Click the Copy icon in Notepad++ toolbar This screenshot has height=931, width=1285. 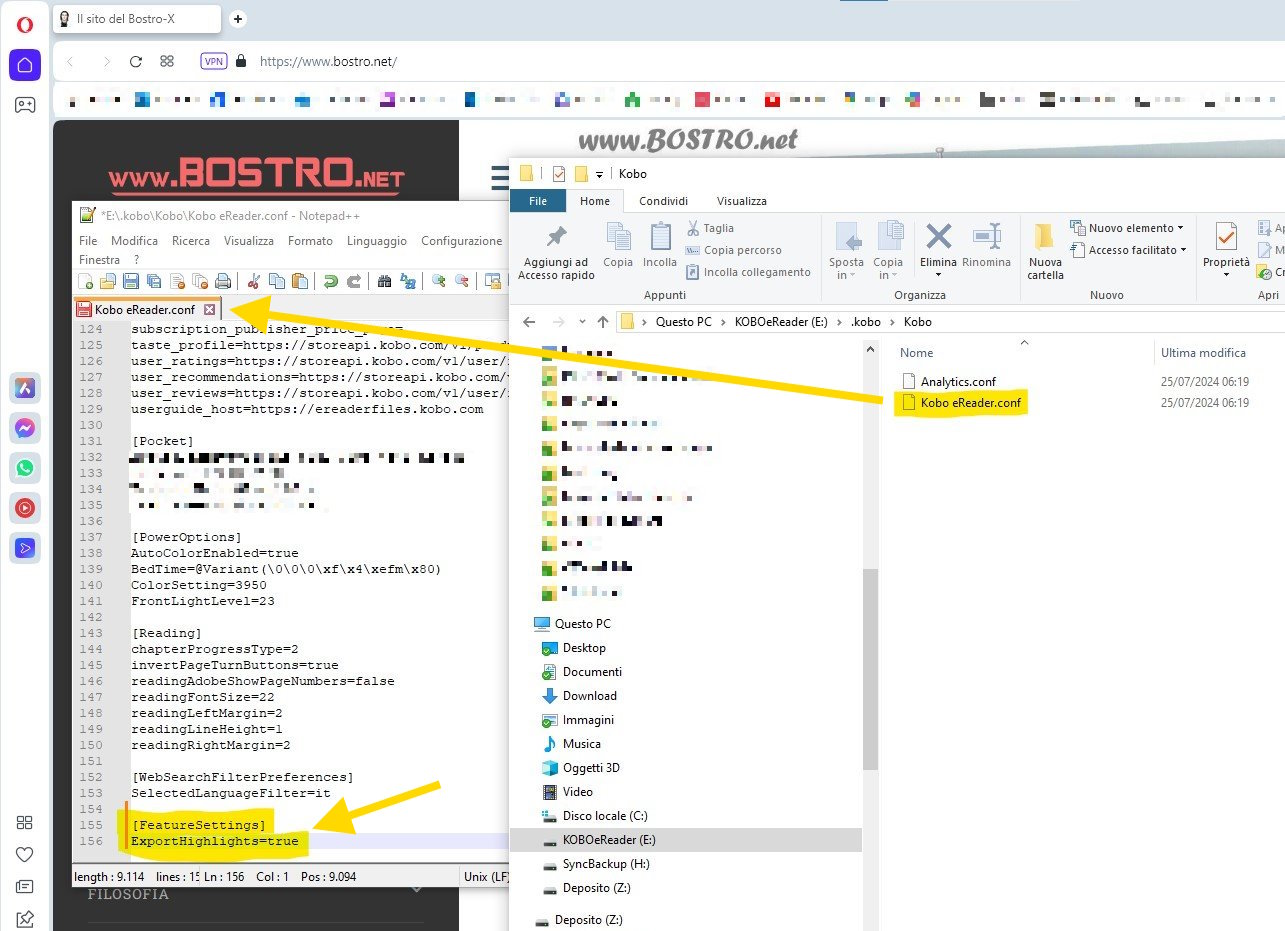(277, 281)
